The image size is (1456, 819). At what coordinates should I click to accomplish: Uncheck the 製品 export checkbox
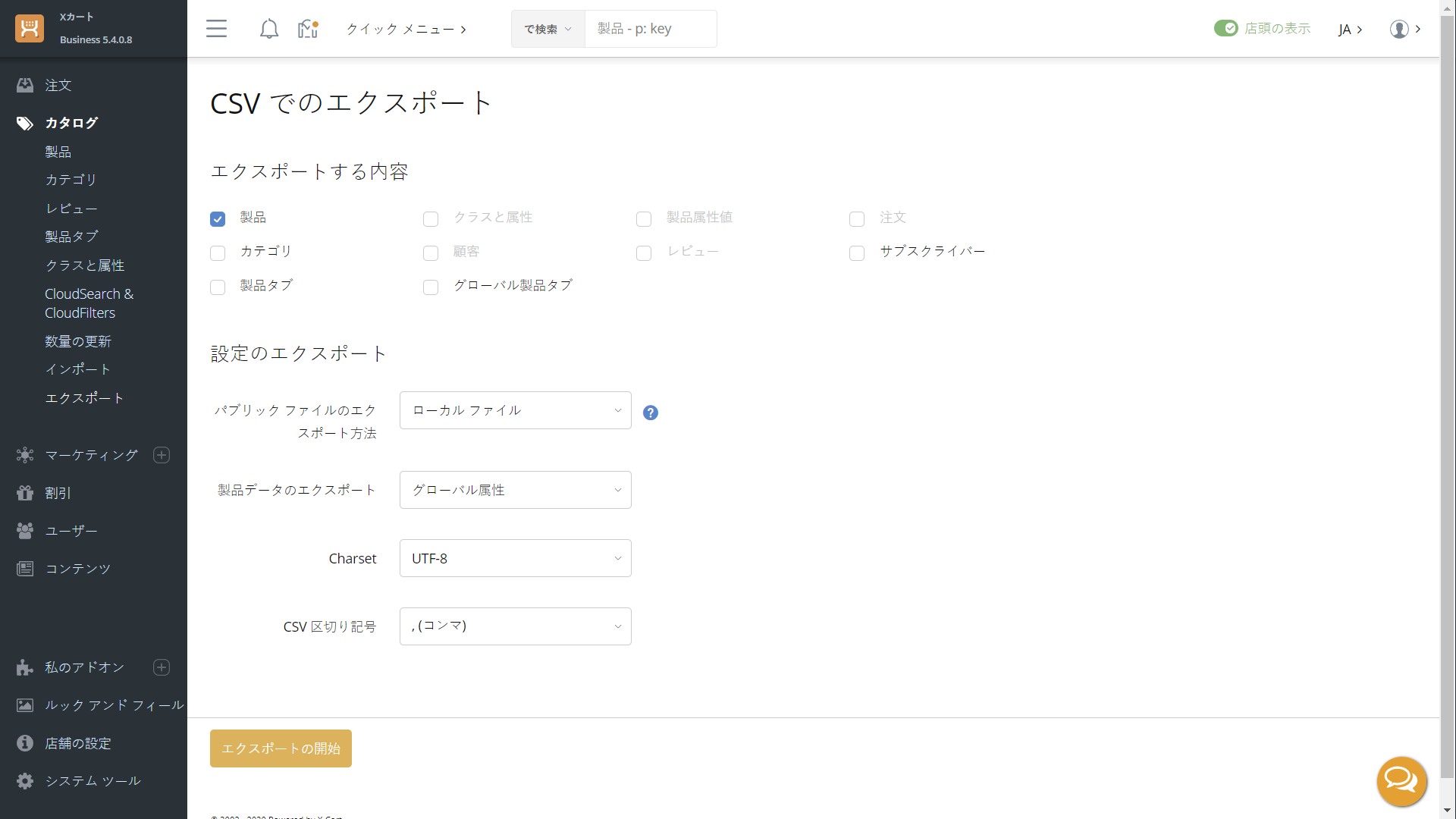218,219
